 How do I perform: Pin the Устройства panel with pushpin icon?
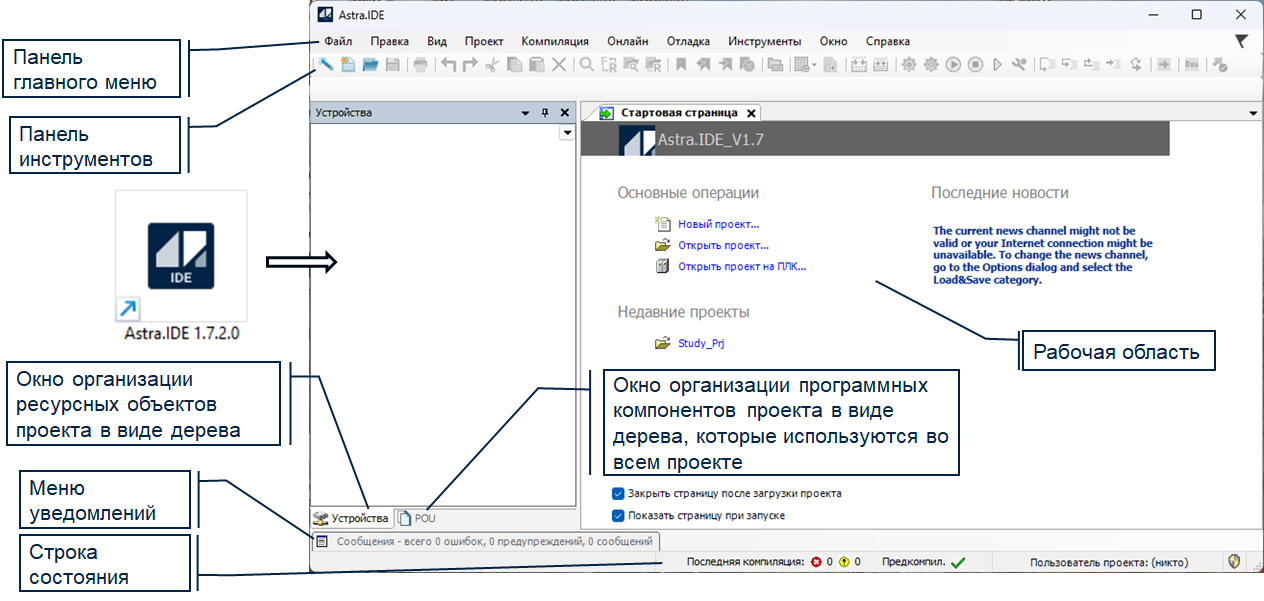(546, 113)
